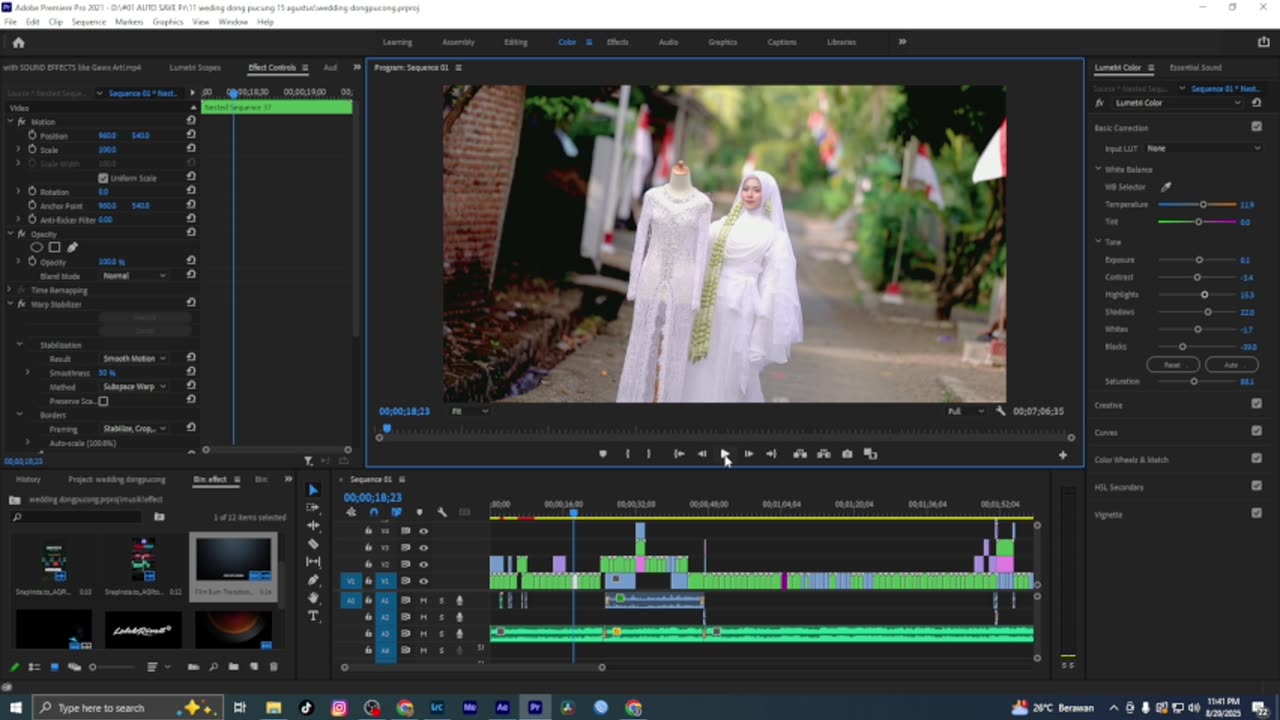Mute the A1 audio track
The width and height of the screenshot is (1280, 720).
click(423, 600)
